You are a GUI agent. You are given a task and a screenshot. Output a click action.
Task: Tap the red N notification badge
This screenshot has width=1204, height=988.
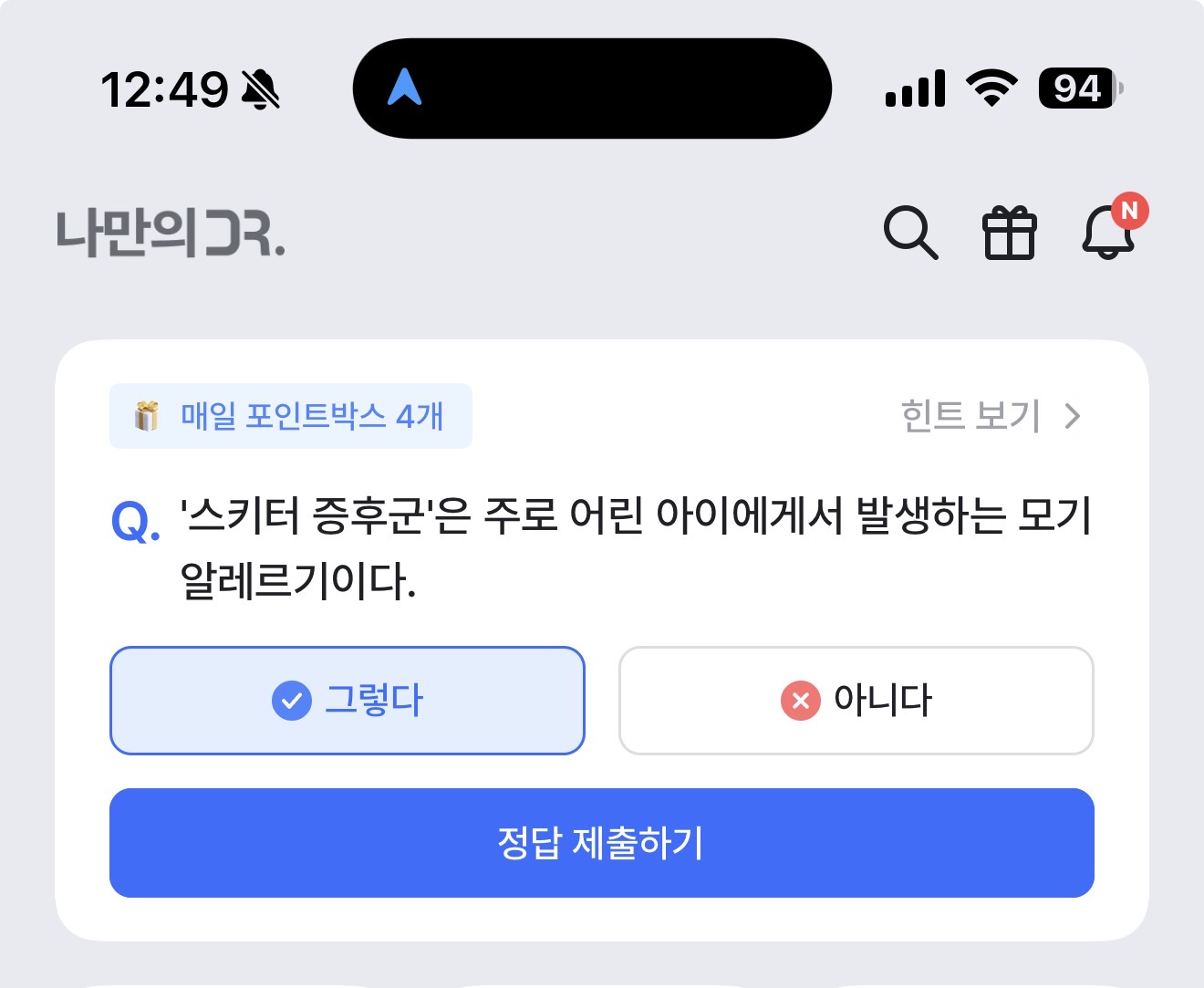[x=1129, y=211]
